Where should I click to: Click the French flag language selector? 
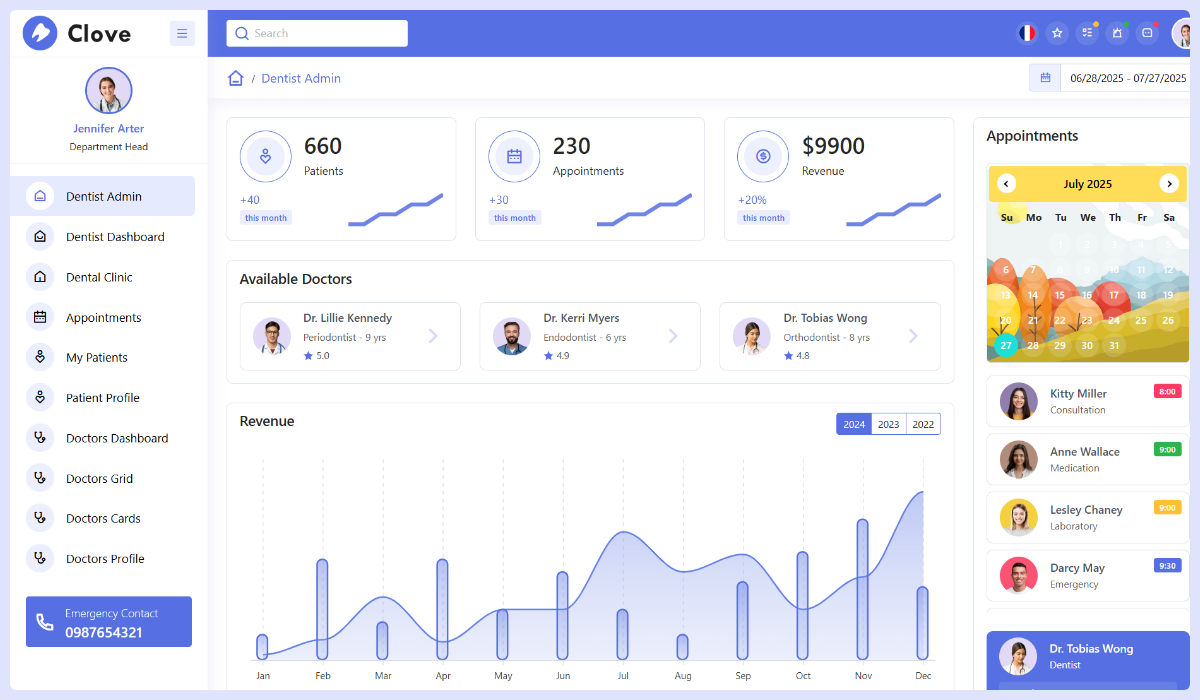(1027, 33)
